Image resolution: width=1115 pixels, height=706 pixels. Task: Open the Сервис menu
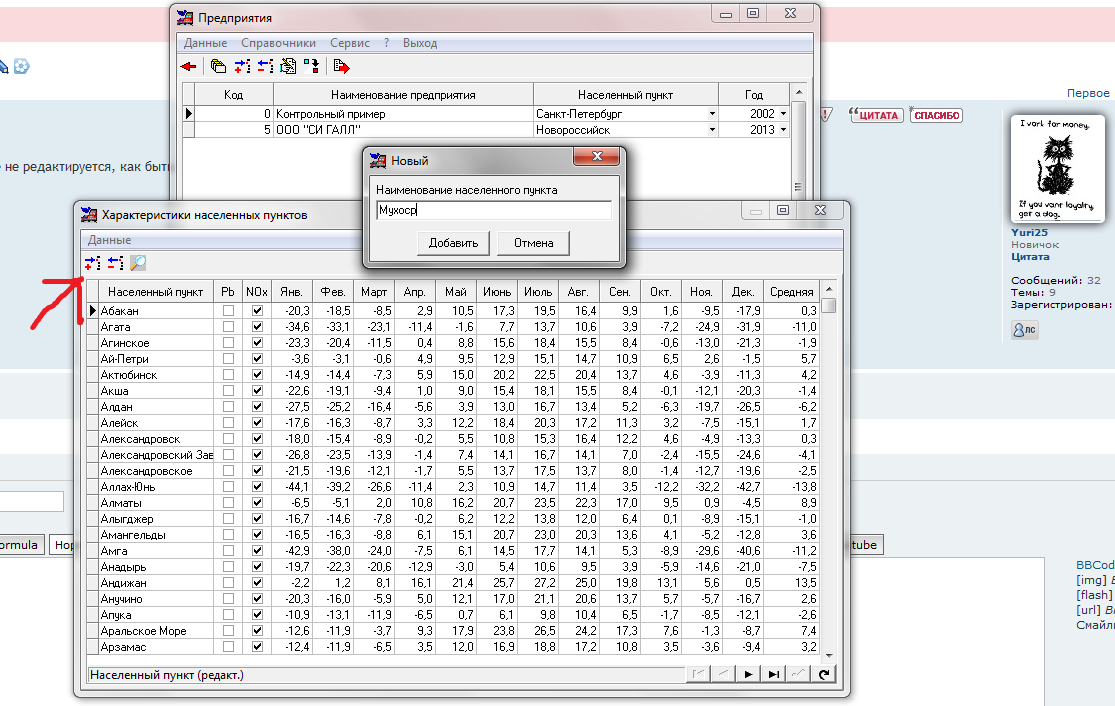point(349,43)
